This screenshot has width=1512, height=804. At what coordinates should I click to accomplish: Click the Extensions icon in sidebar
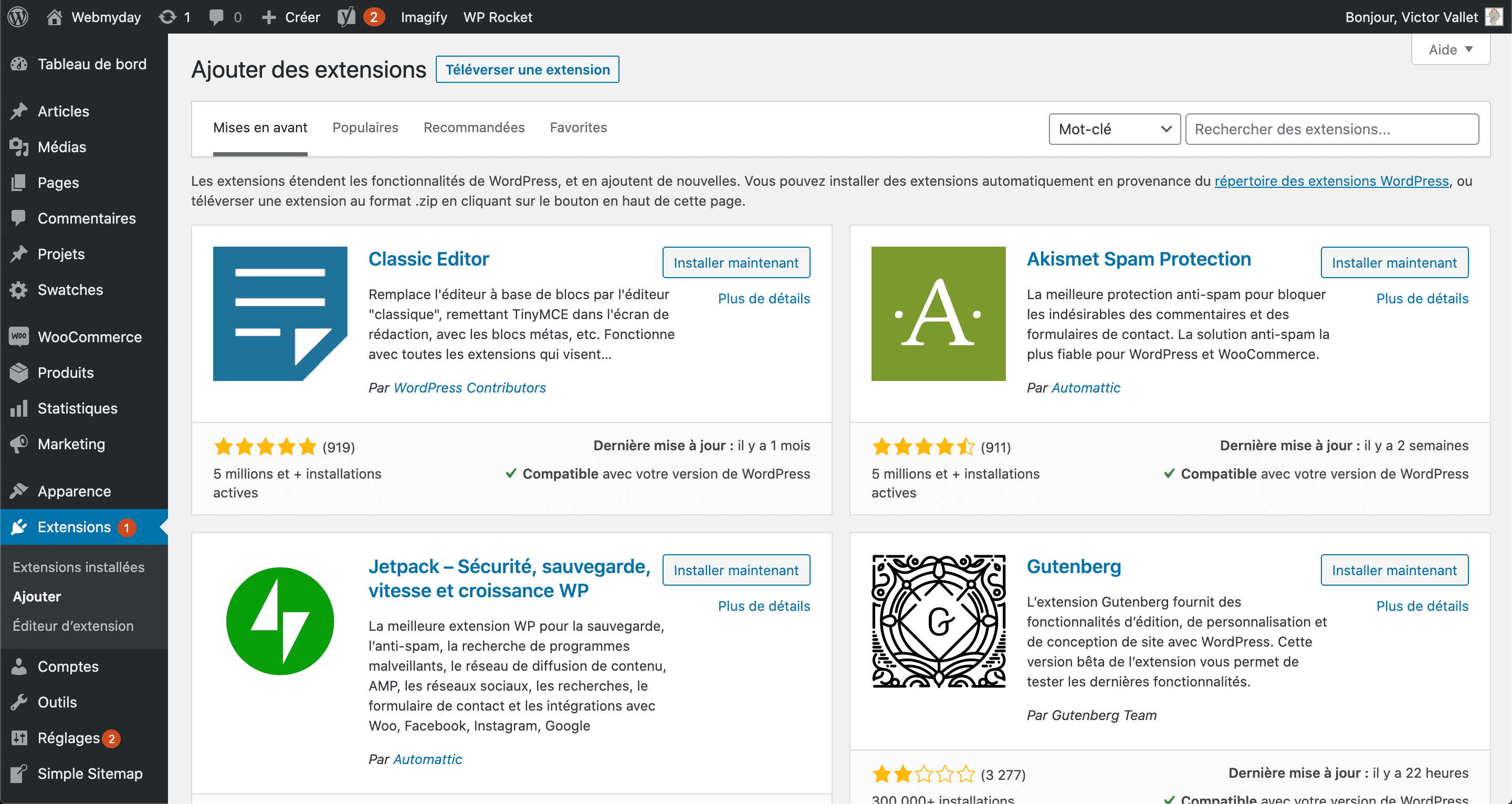point(19,527)
